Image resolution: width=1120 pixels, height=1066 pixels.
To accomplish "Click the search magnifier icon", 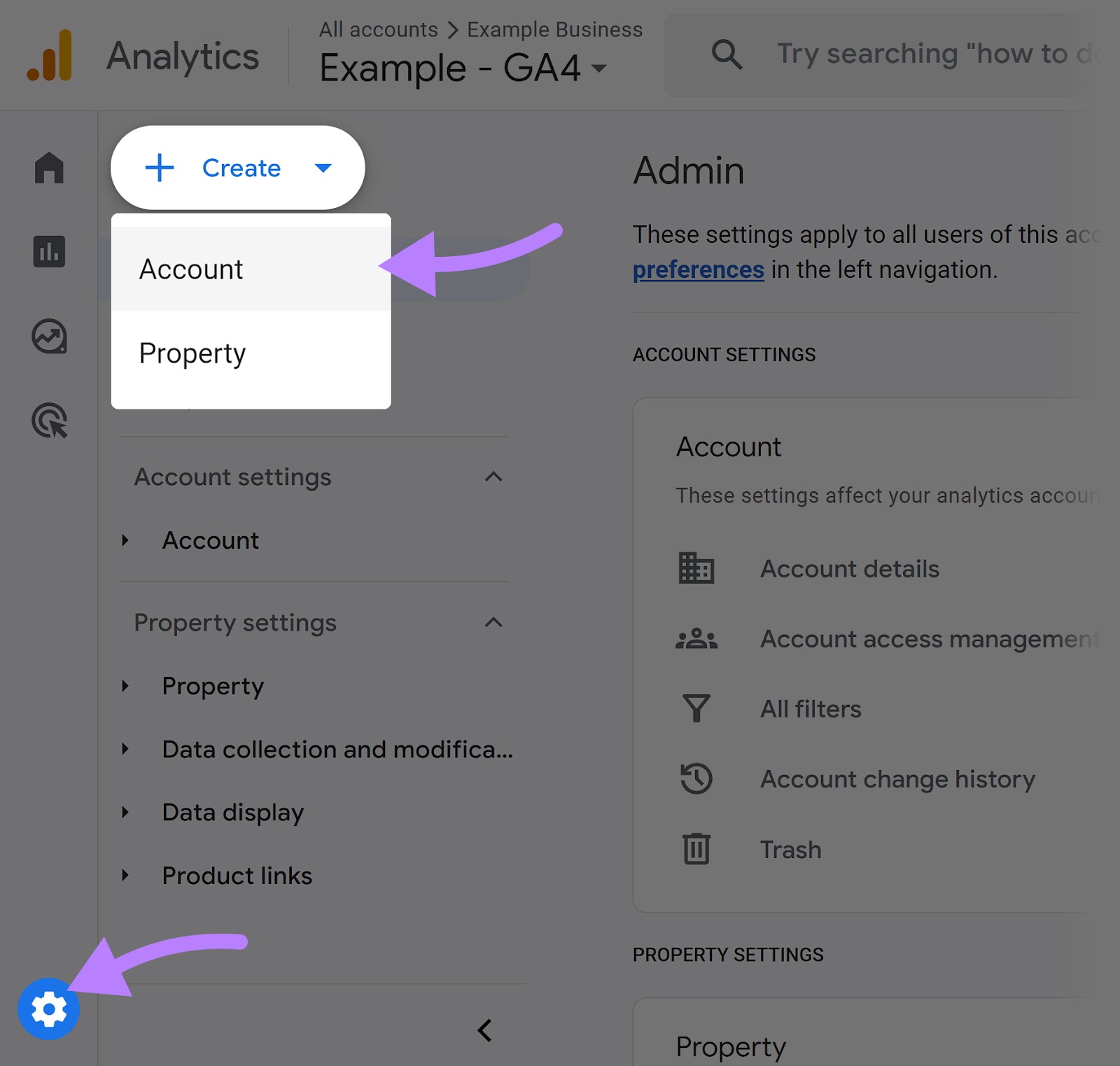I will click(727, 54).
